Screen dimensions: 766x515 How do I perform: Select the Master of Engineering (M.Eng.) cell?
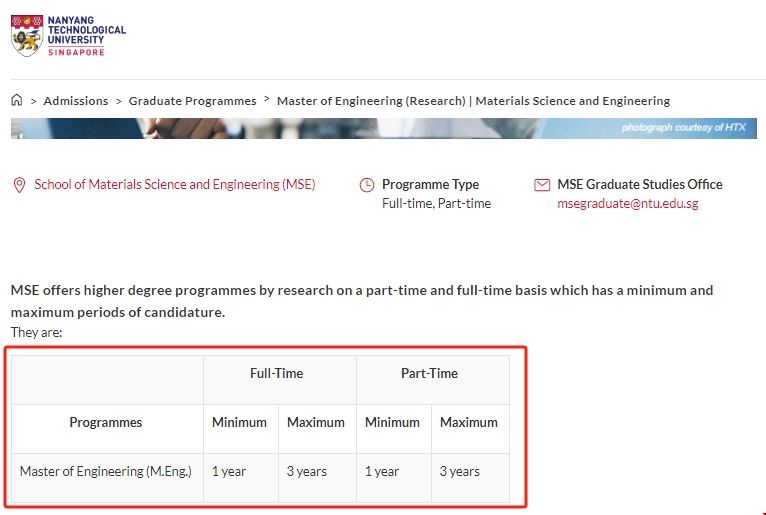tap(106, 471)
